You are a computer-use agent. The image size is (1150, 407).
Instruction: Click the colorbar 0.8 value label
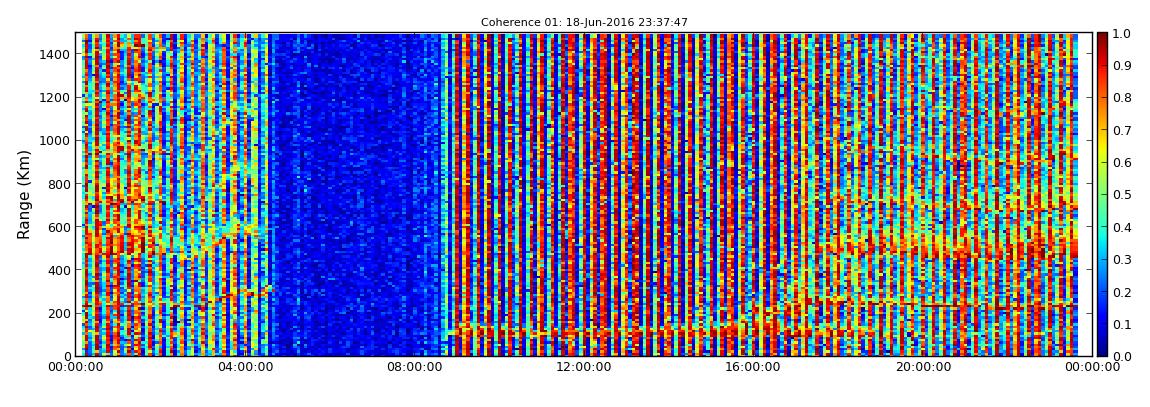point(1121,98)
